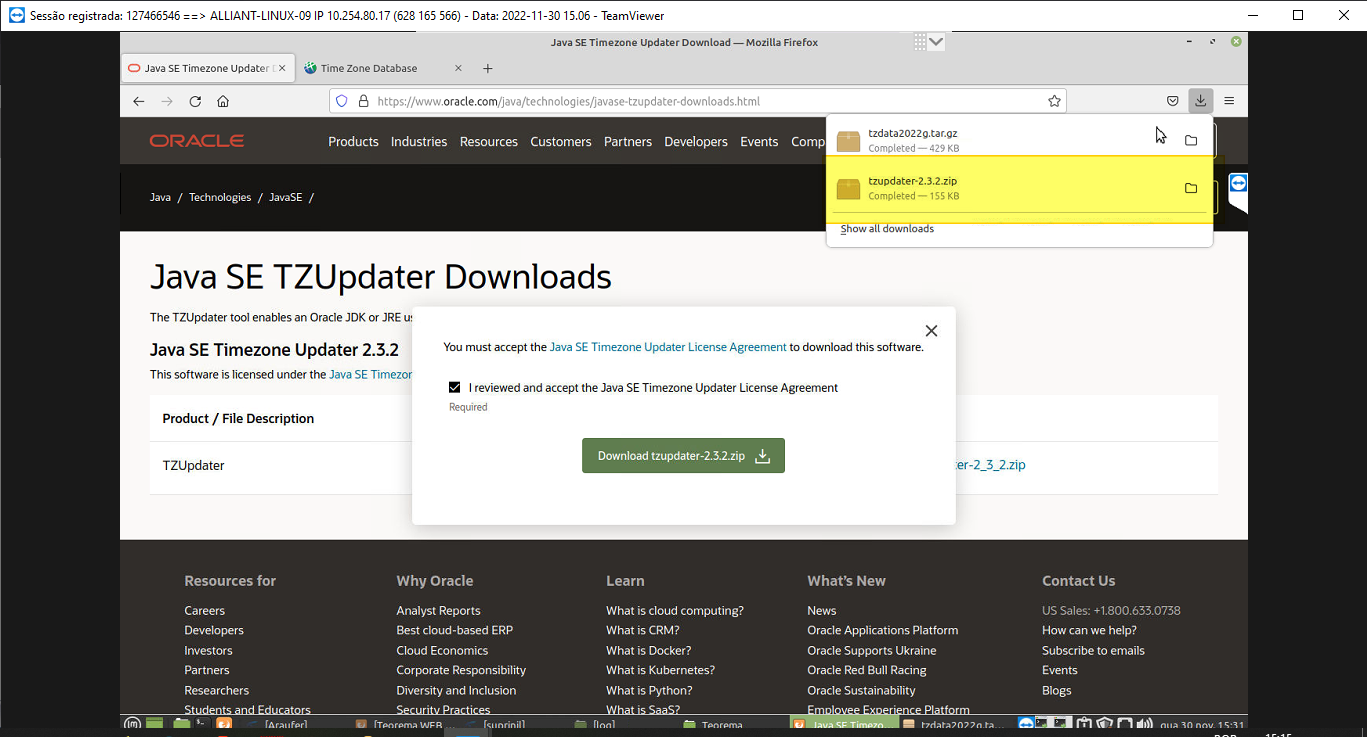
Task: Click How can we help link
Action: (x=1089, y=630)
